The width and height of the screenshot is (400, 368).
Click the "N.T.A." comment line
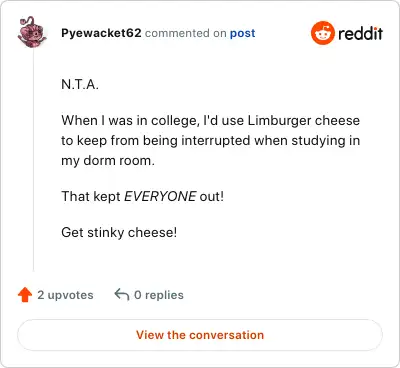coord(80,84)
